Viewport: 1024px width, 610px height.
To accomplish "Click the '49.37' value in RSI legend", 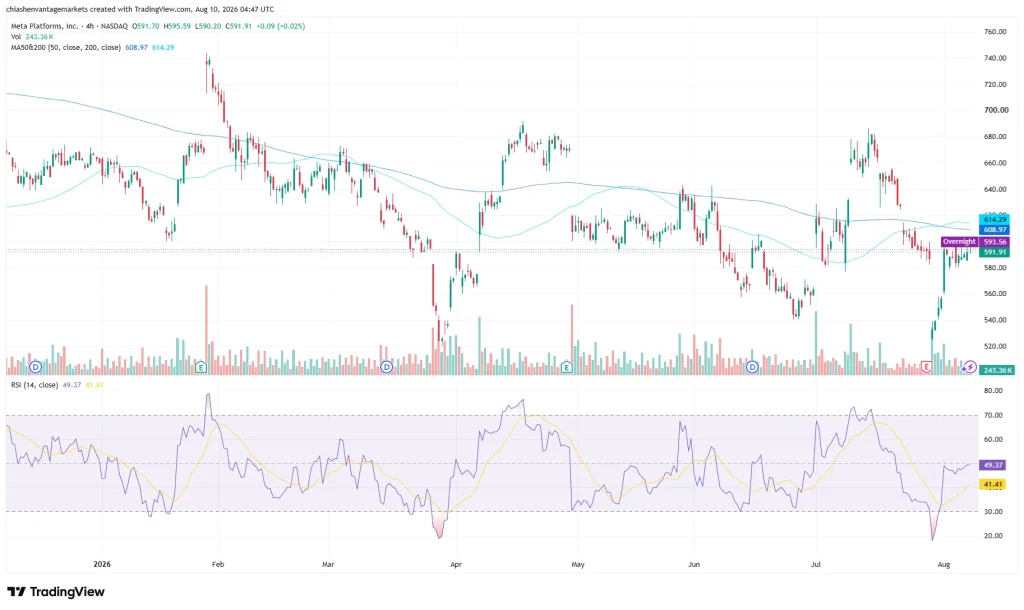I will point(72,385).
